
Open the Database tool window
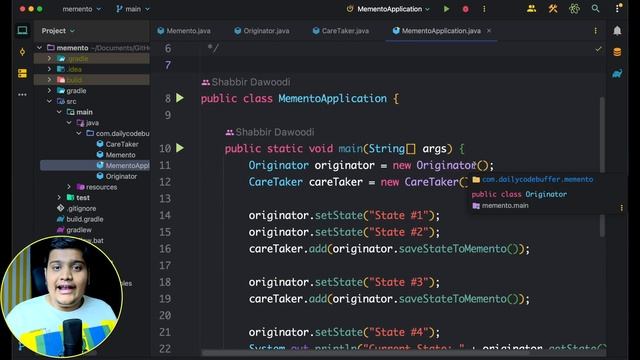coord(617,52)
